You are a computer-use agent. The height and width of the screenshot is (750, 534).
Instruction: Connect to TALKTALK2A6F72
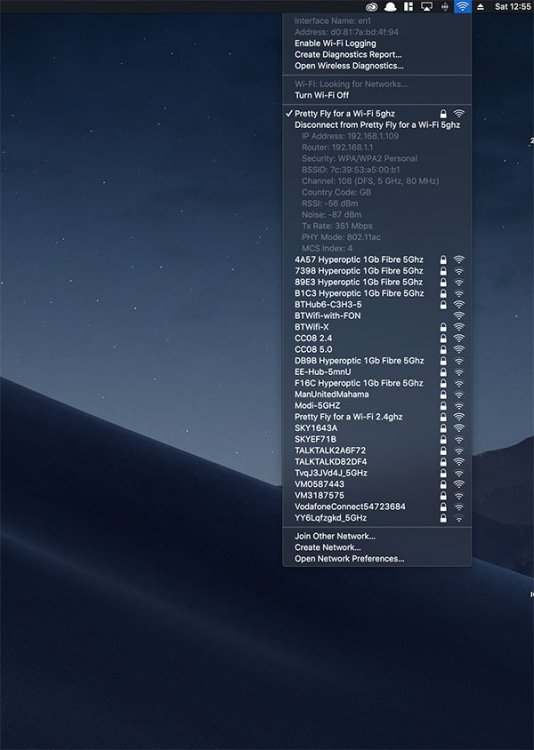click(x=377, y=451)
